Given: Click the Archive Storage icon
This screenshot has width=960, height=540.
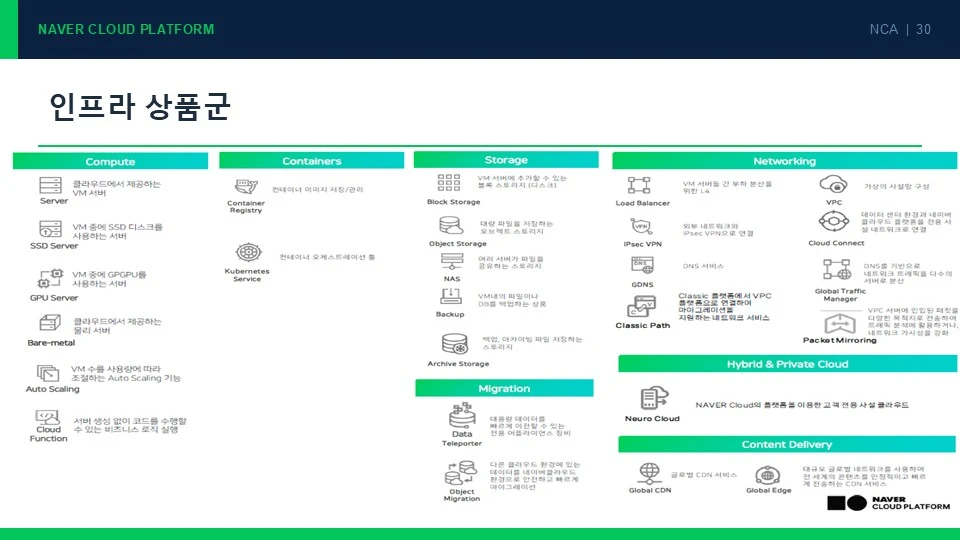Looking at the screenshot, I should pyautogui.click(x=455, y=343).
